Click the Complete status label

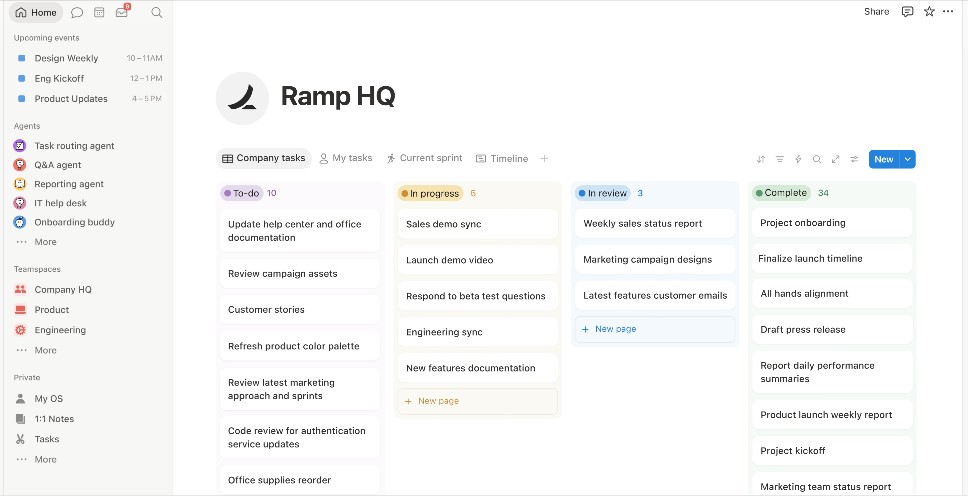[781, 193]
